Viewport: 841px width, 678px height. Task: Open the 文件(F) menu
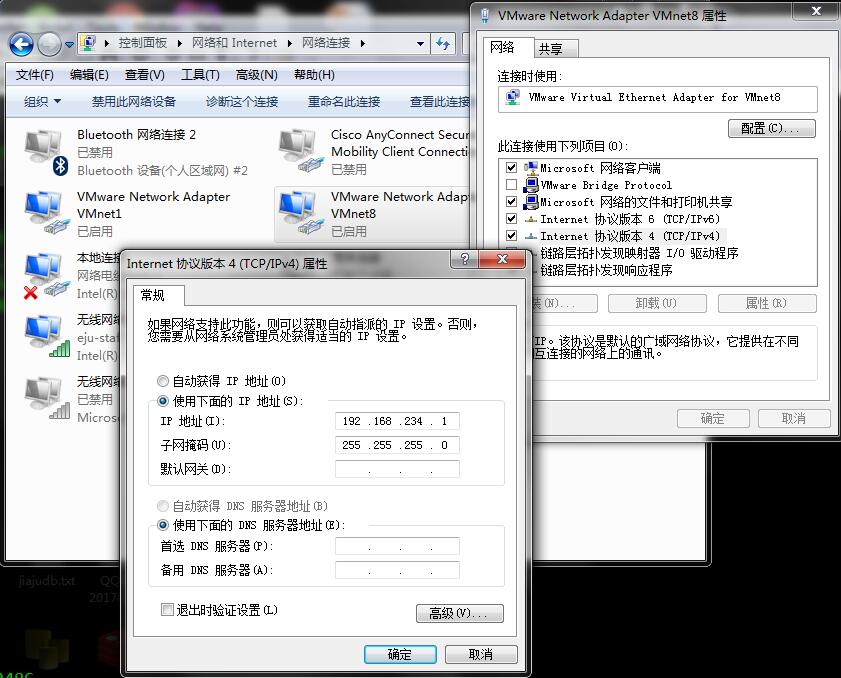pos(35,75)
